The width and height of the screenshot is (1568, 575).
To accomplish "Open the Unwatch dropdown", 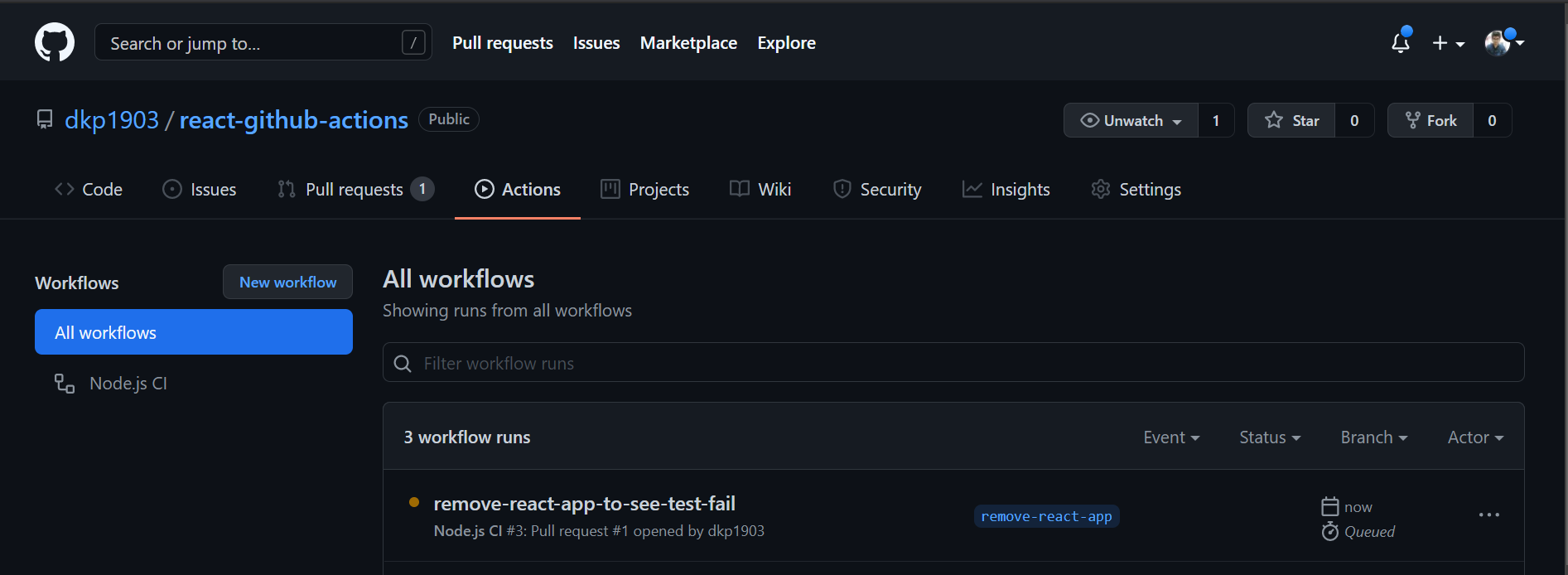I will (x=1131, y=120).
